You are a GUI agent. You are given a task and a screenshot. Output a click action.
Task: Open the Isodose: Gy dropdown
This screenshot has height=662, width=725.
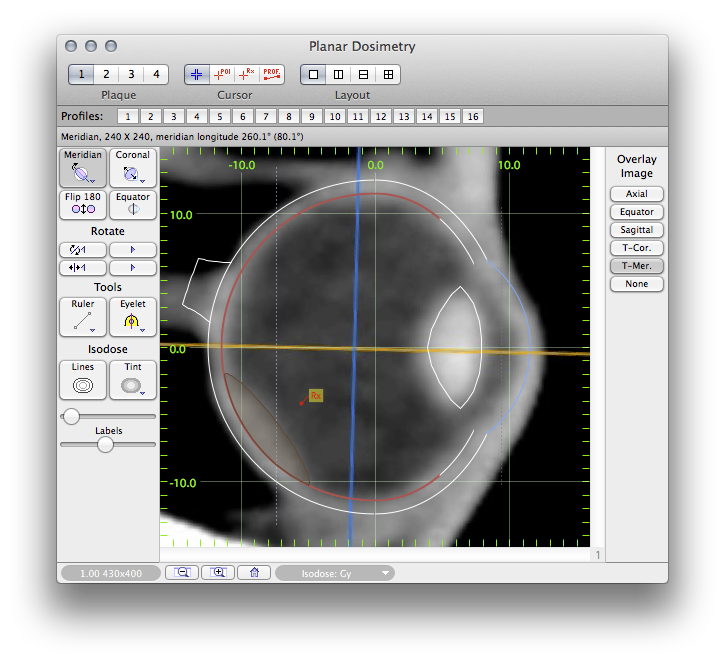[x=334, y=573]
